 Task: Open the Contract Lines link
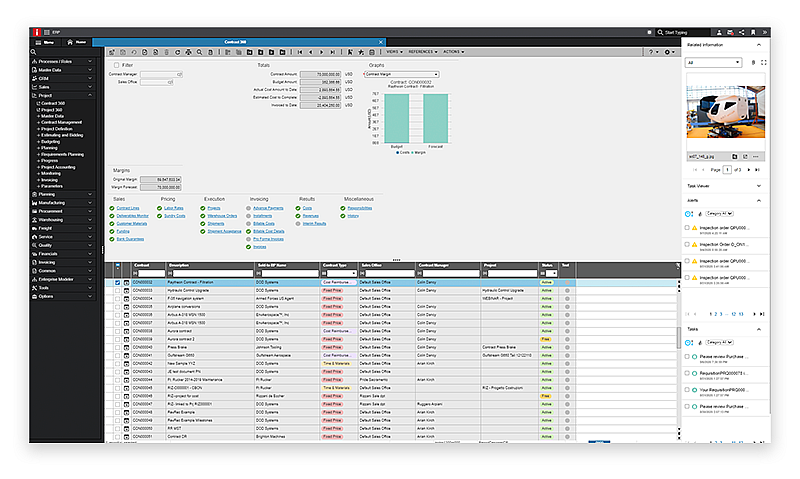[128, 208]
